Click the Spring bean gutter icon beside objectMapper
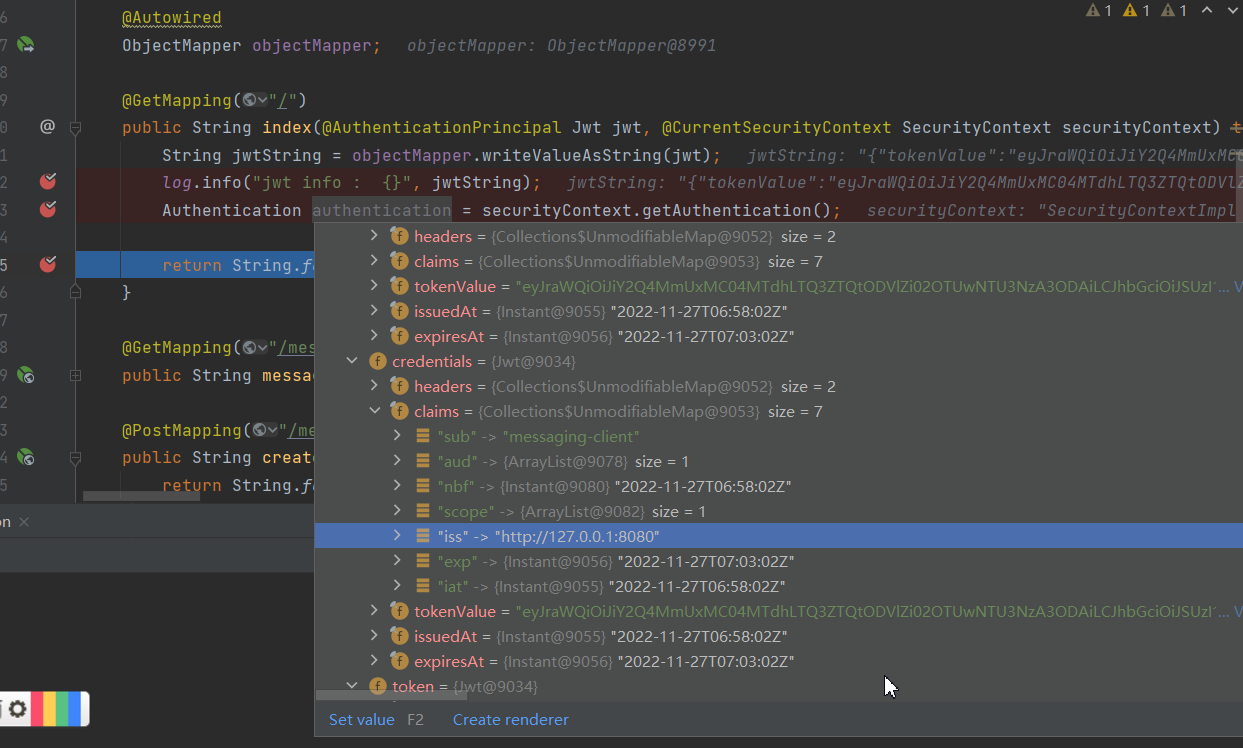1243x748 pixels. 26,45
